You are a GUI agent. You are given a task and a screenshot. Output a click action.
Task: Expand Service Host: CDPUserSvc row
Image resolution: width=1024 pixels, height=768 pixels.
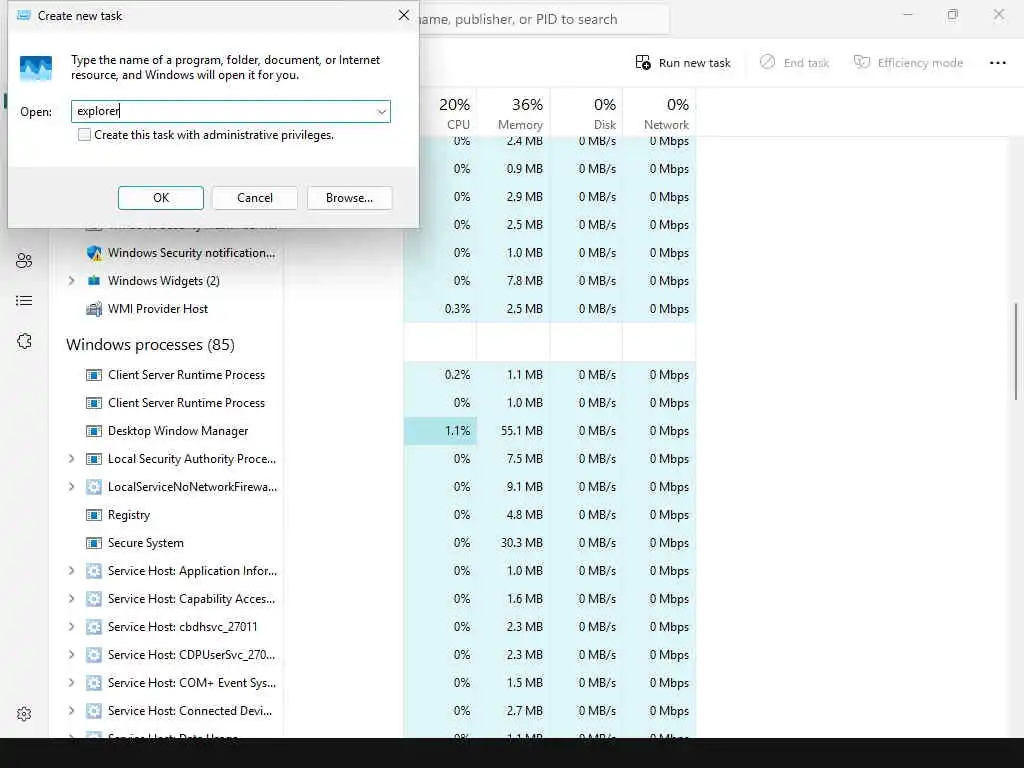pyautogui.click(x=71, y=654)
